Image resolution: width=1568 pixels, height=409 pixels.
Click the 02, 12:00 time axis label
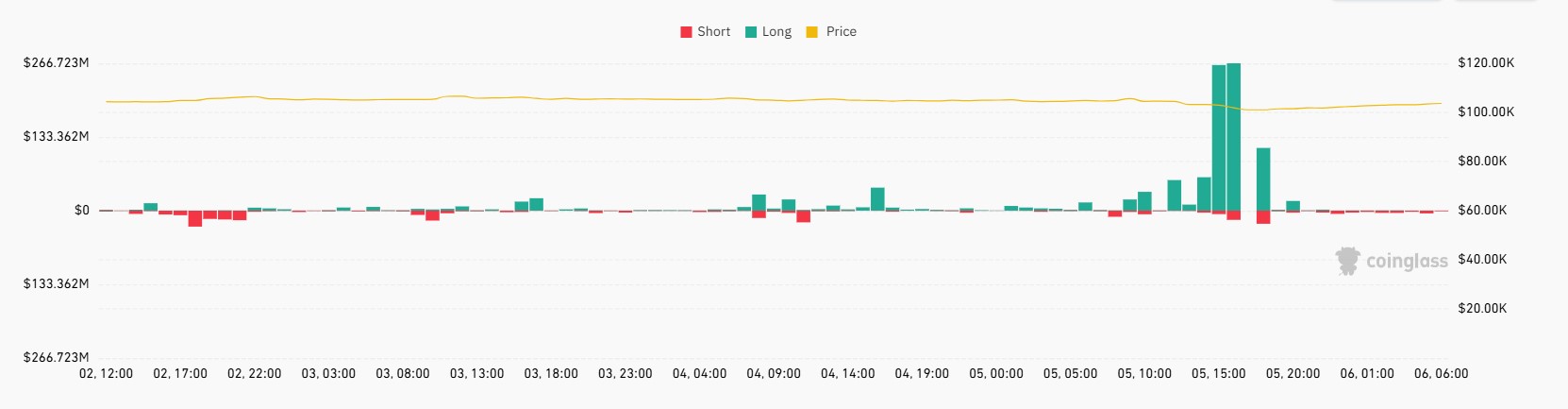pyautogui.click(x=106, y=373)
